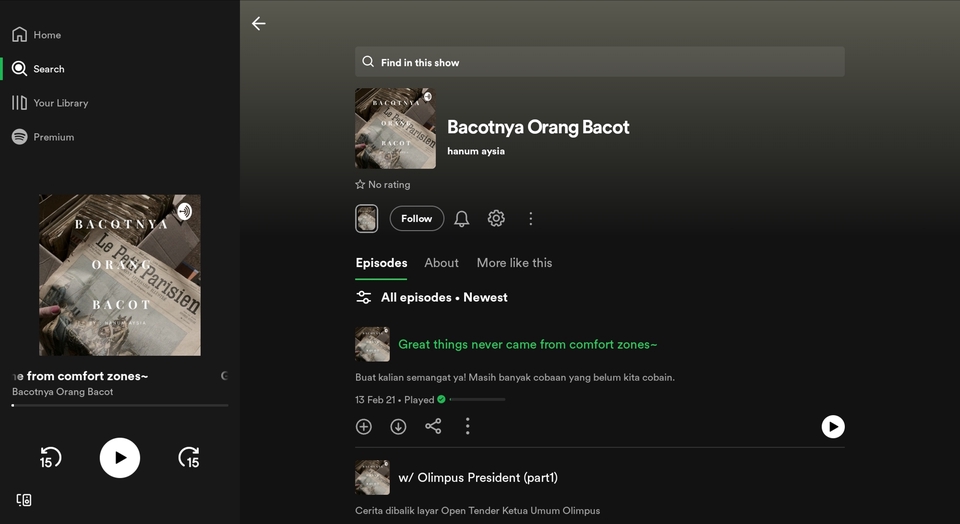The image size is (960, 524).
Task: Go back with the left arrow
Action: coord(258,23)
